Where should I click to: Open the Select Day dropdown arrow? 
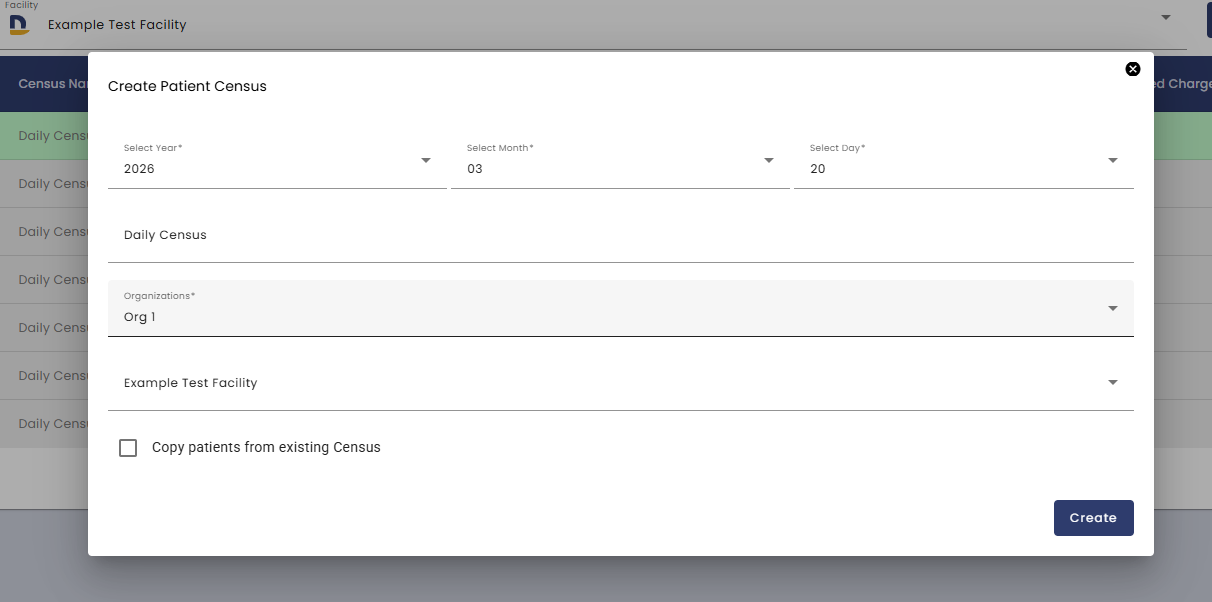coord(1113,160)
